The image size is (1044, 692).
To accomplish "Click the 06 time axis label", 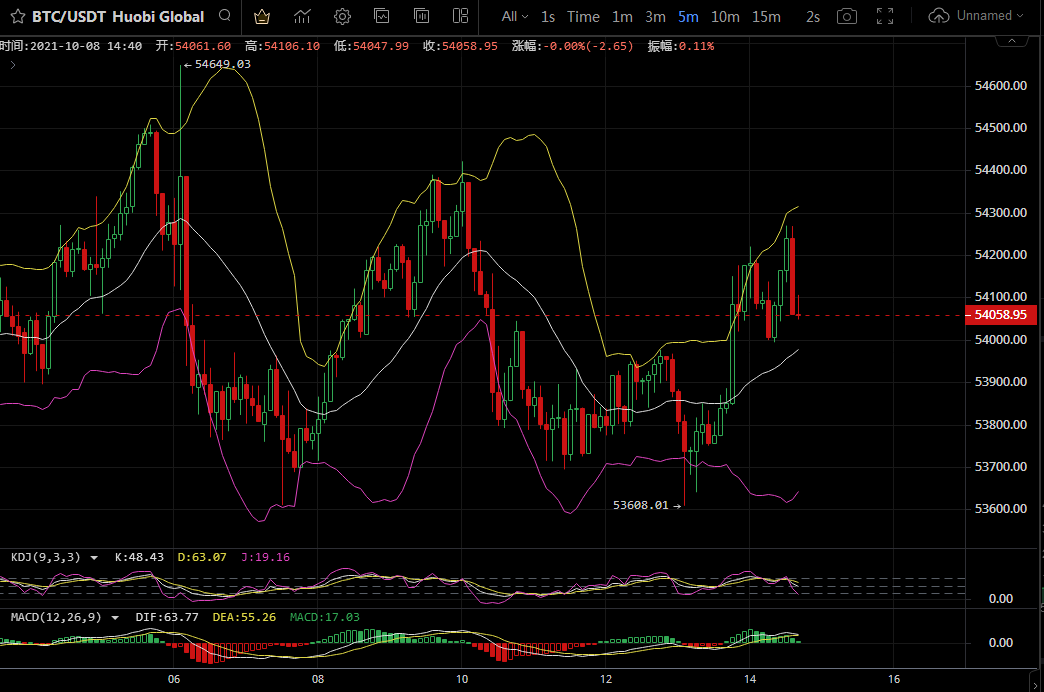I will (x=174, y=679).
